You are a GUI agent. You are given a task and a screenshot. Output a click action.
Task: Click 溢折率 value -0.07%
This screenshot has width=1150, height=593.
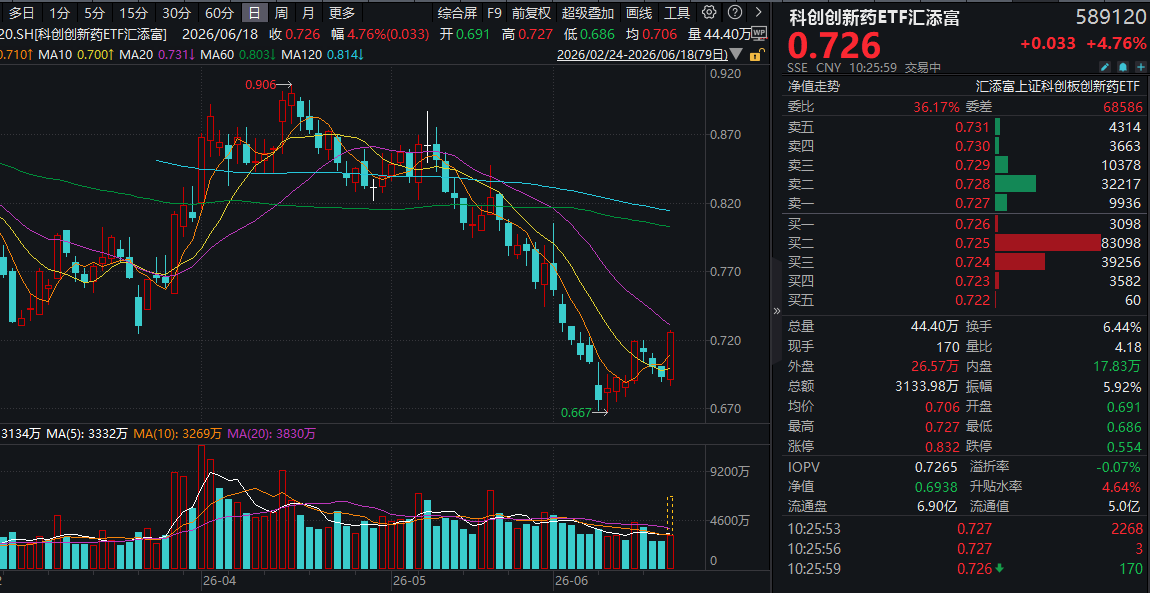pos(1120,466)
